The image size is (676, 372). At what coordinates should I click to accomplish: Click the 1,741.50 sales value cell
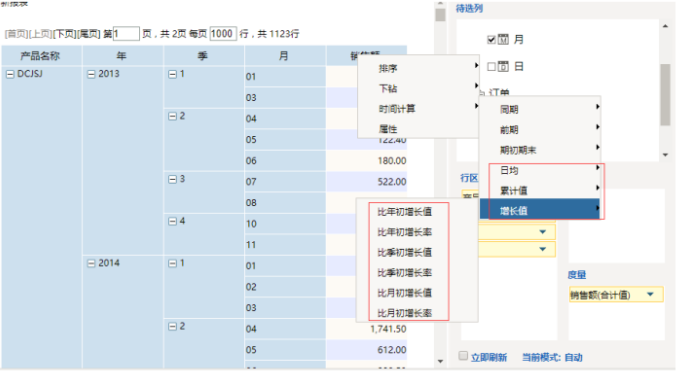pos(366,329)
